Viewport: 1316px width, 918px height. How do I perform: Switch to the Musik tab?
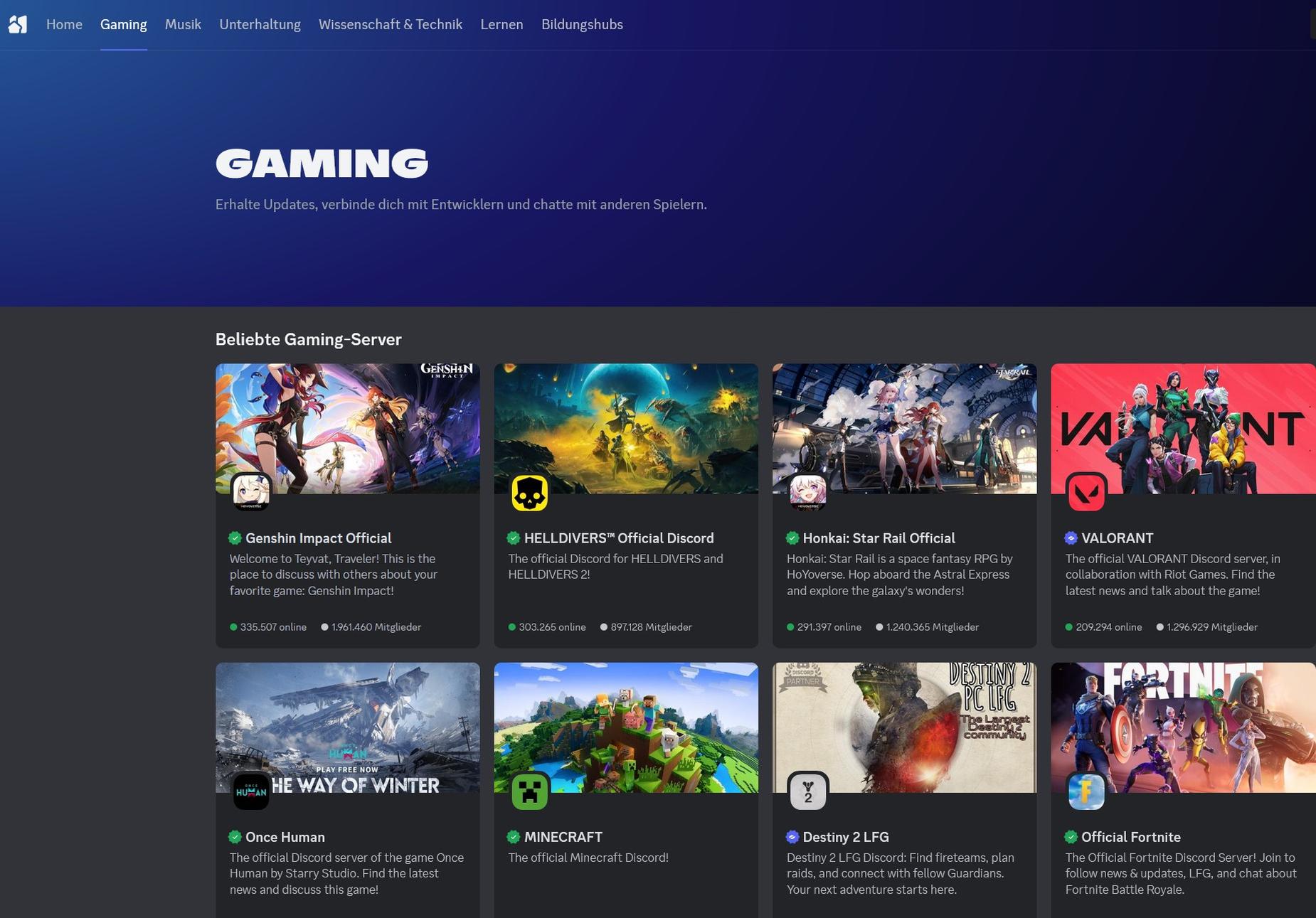click(x=183, y=24)
